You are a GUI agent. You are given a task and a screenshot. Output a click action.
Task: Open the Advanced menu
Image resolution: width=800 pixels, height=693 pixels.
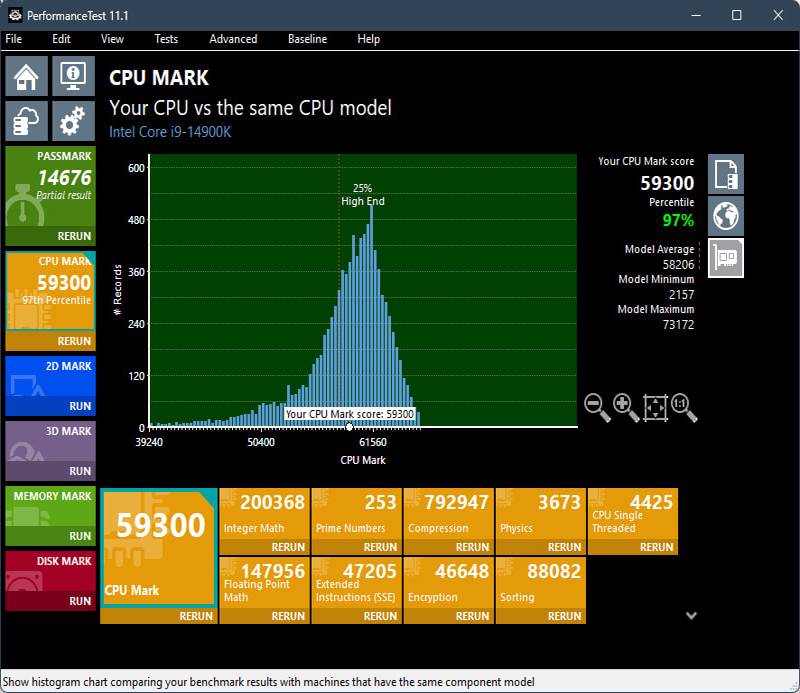tap(233, 39)
